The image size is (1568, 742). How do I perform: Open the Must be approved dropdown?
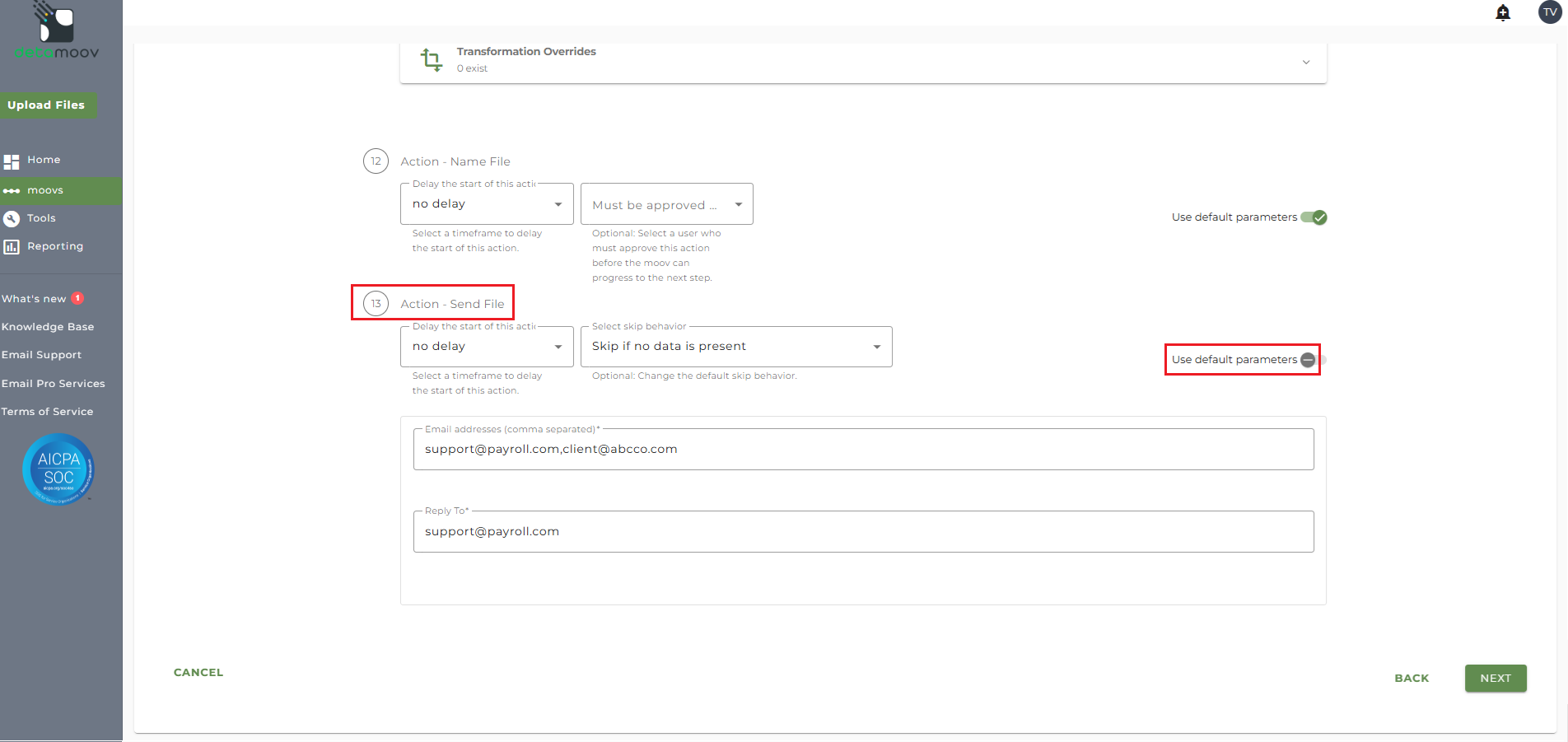(x=666, y=205)
